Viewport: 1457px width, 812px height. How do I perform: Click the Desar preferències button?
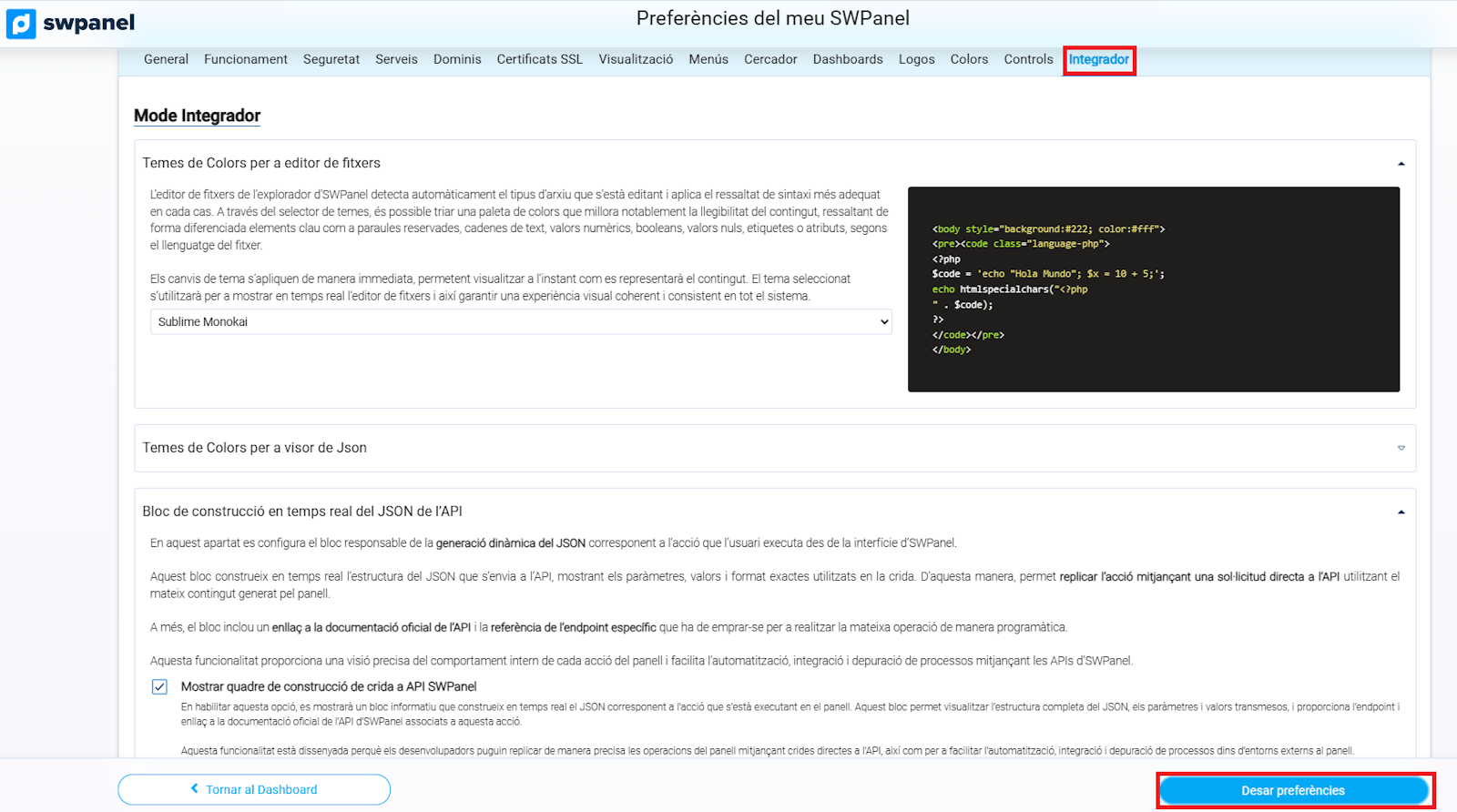[x=1293, y=790]
